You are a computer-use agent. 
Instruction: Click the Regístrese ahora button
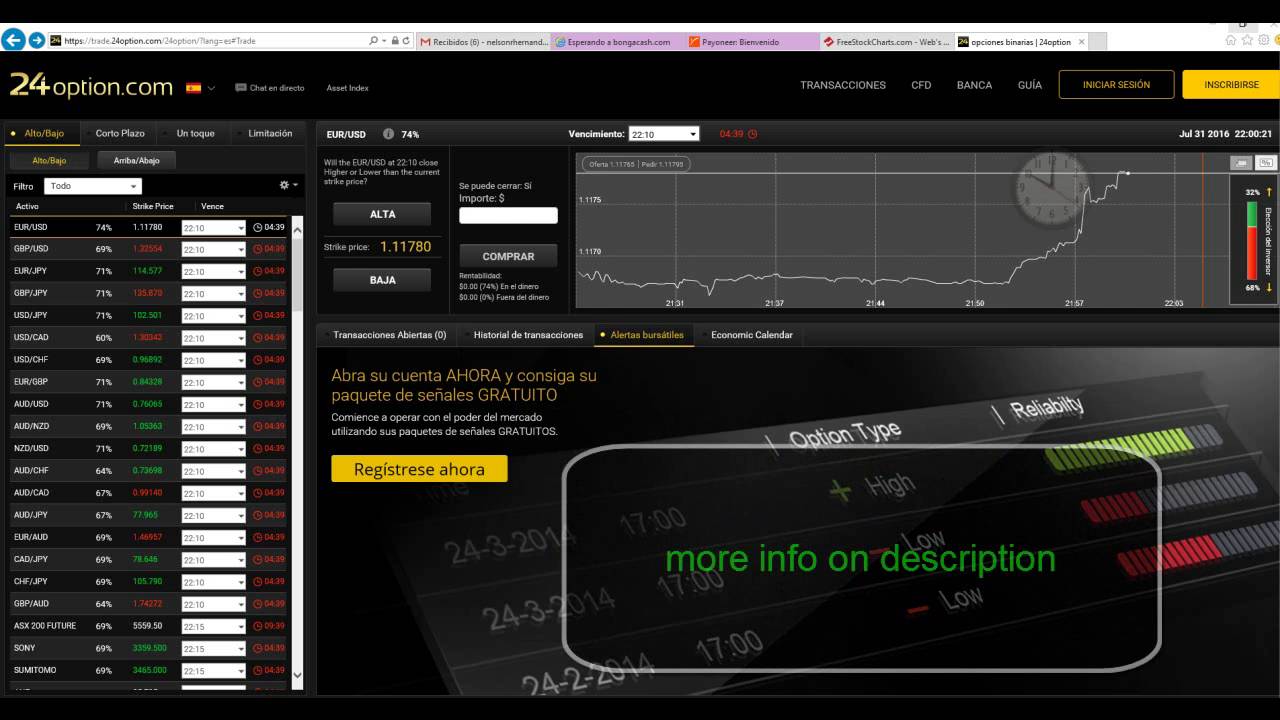pos(419,469)
